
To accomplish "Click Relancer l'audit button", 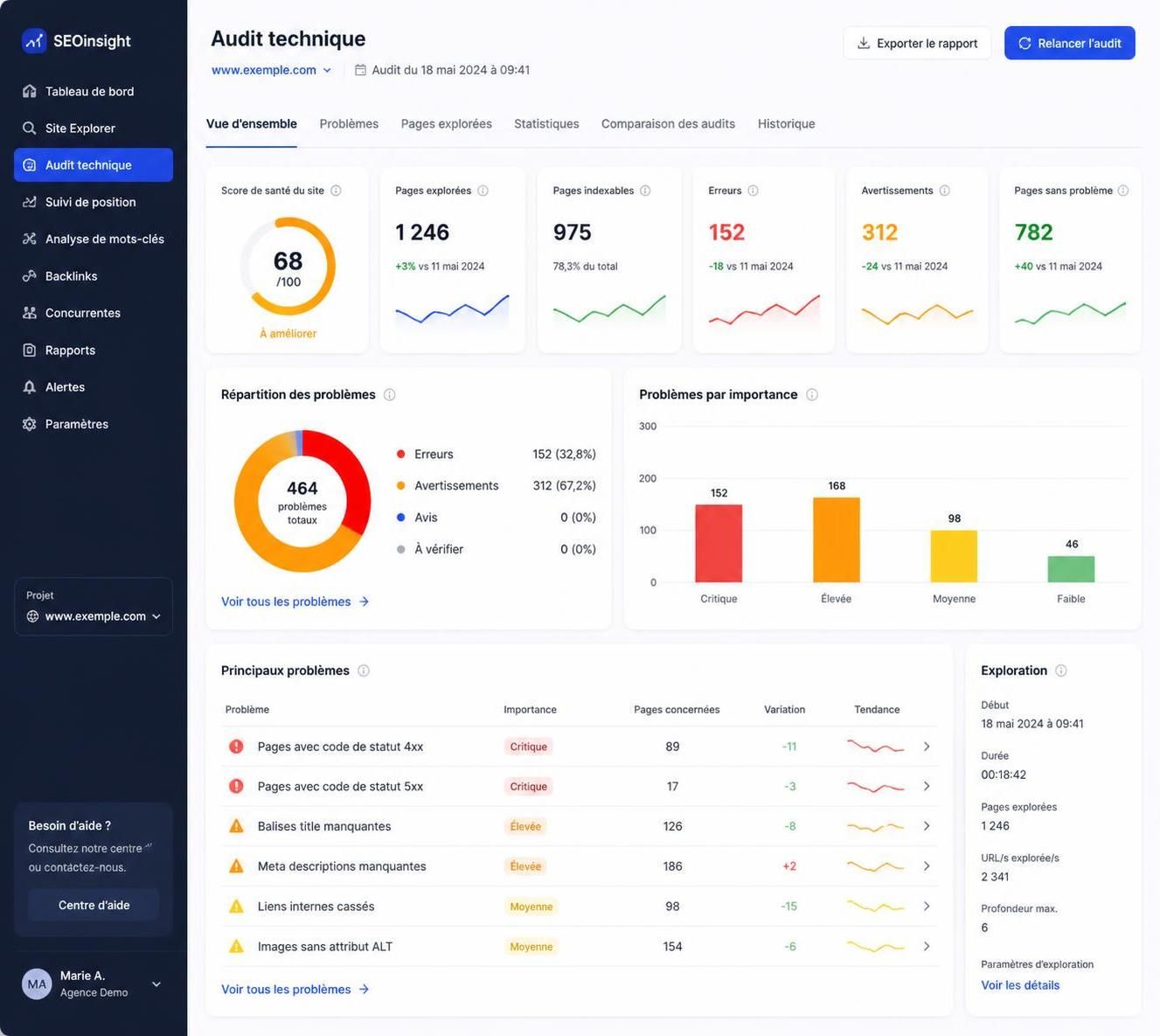I will (x=1069, y=43).
